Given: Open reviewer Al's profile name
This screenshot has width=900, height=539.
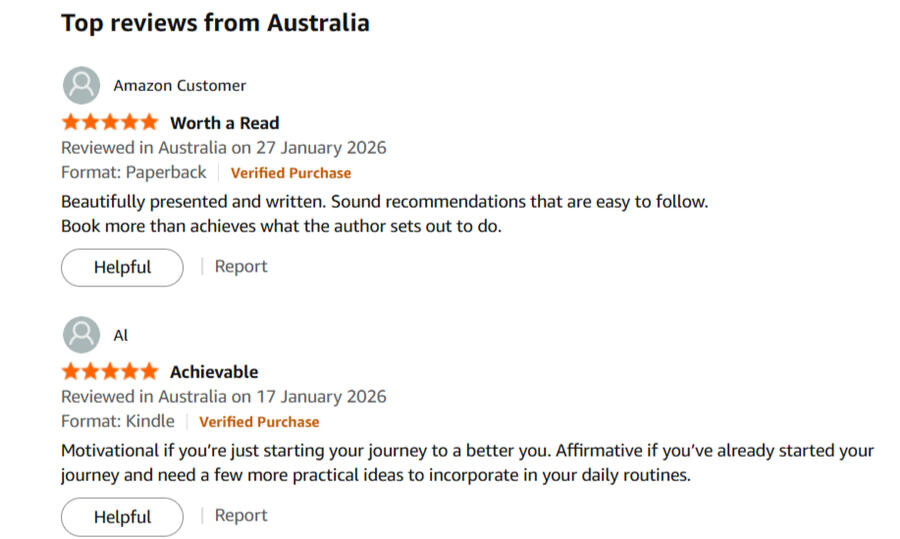Looking at the screenshot, I should [121, 335].
